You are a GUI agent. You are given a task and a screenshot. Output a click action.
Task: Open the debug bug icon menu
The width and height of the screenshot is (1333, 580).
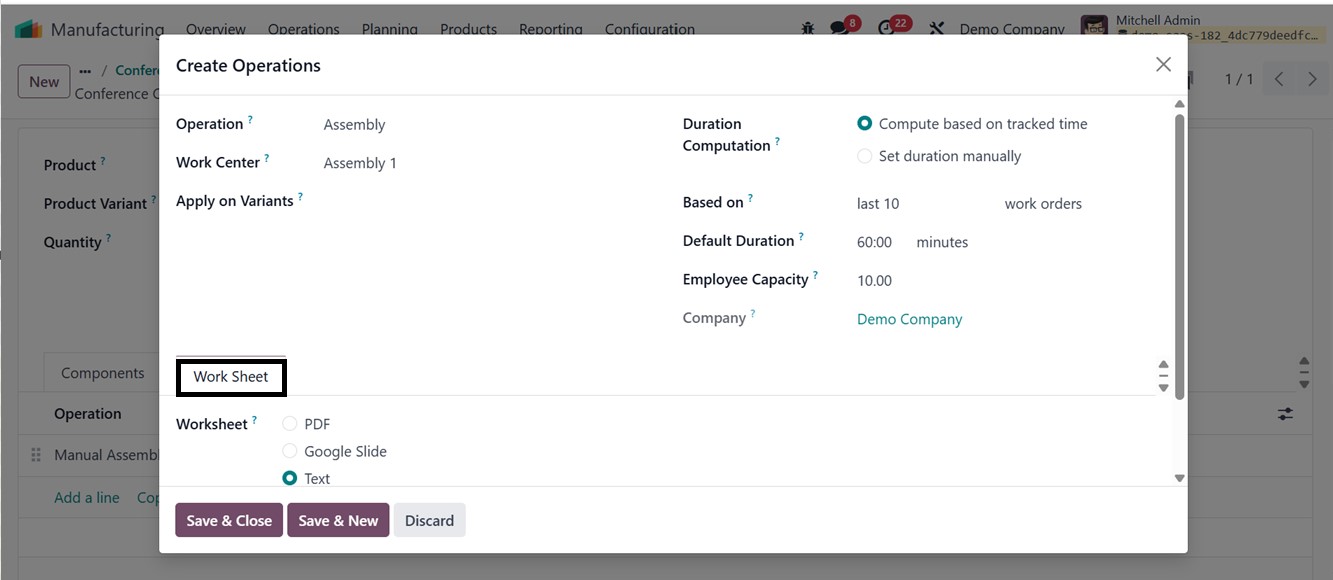[x=808, y=29]
